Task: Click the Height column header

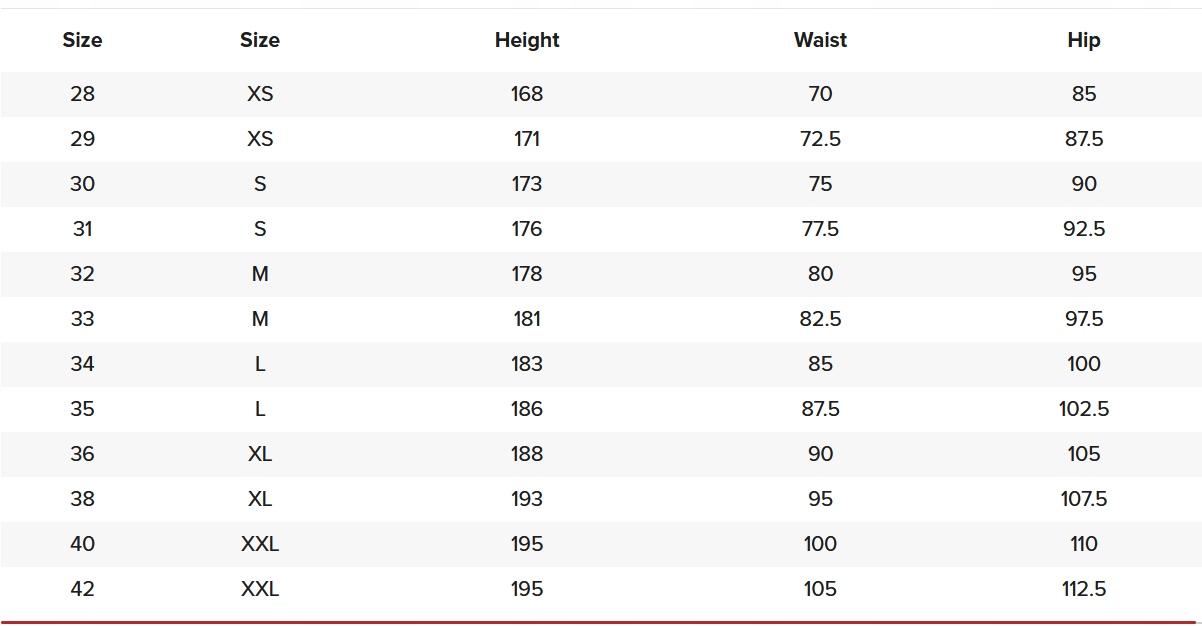Action: pos(527,40)
